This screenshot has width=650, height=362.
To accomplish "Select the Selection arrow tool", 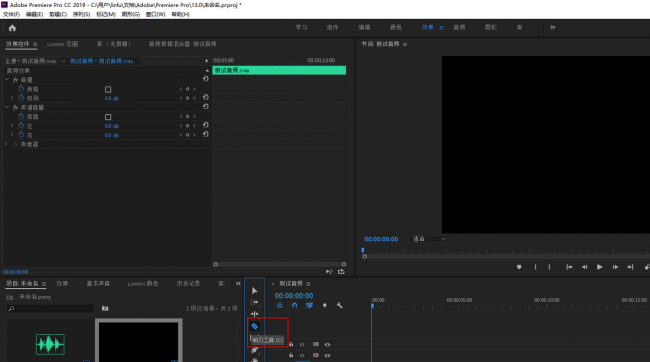I will (255, 291).
